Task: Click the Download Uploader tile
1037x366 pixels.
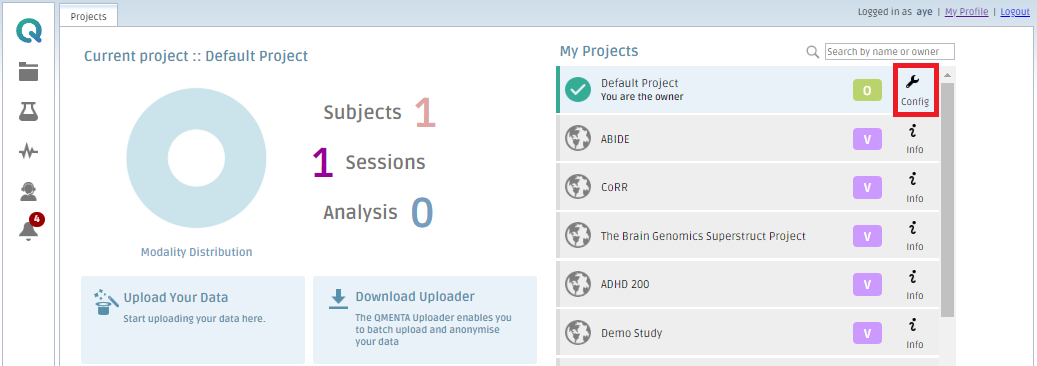Action: (425, 320)
